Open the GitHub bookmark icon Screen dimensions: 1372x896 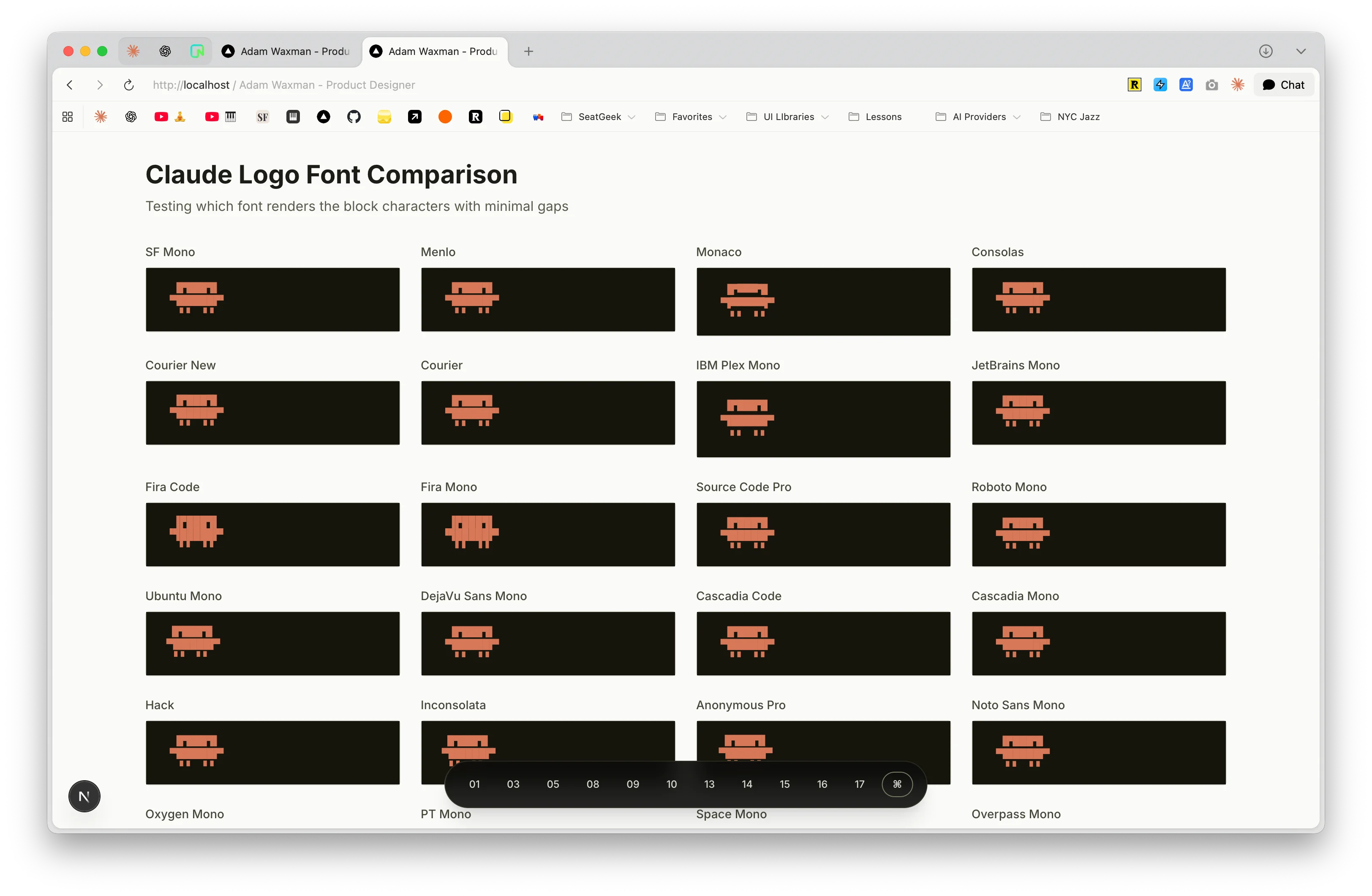click(354, 117)
